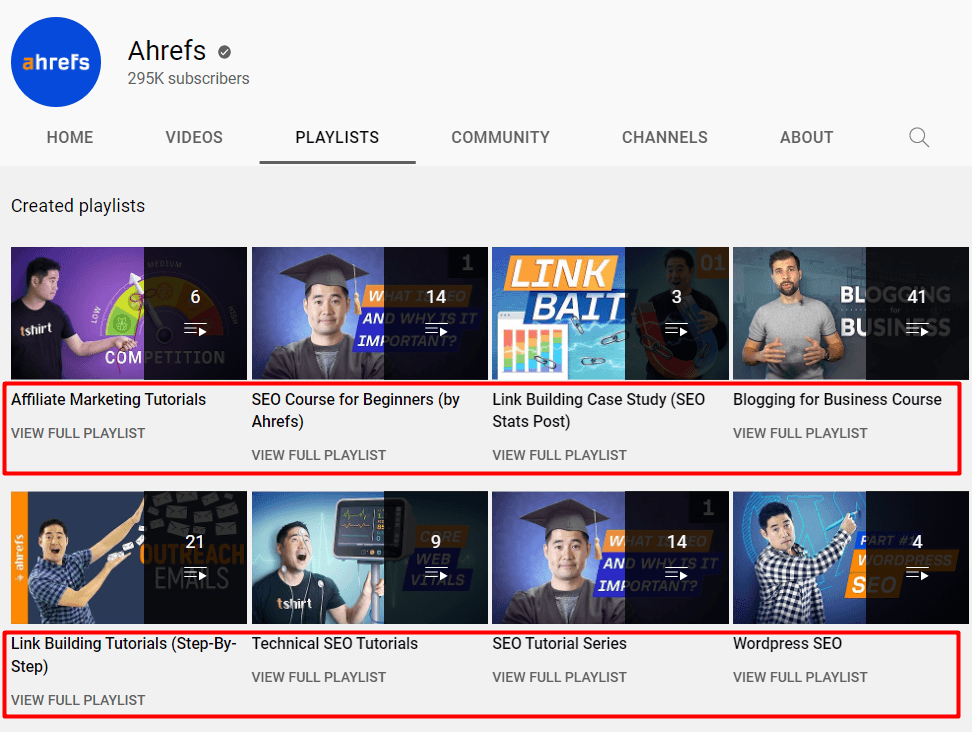972x732 pixels.
Task: Click the channel search magnifier icon
Action: coord(919,137)
